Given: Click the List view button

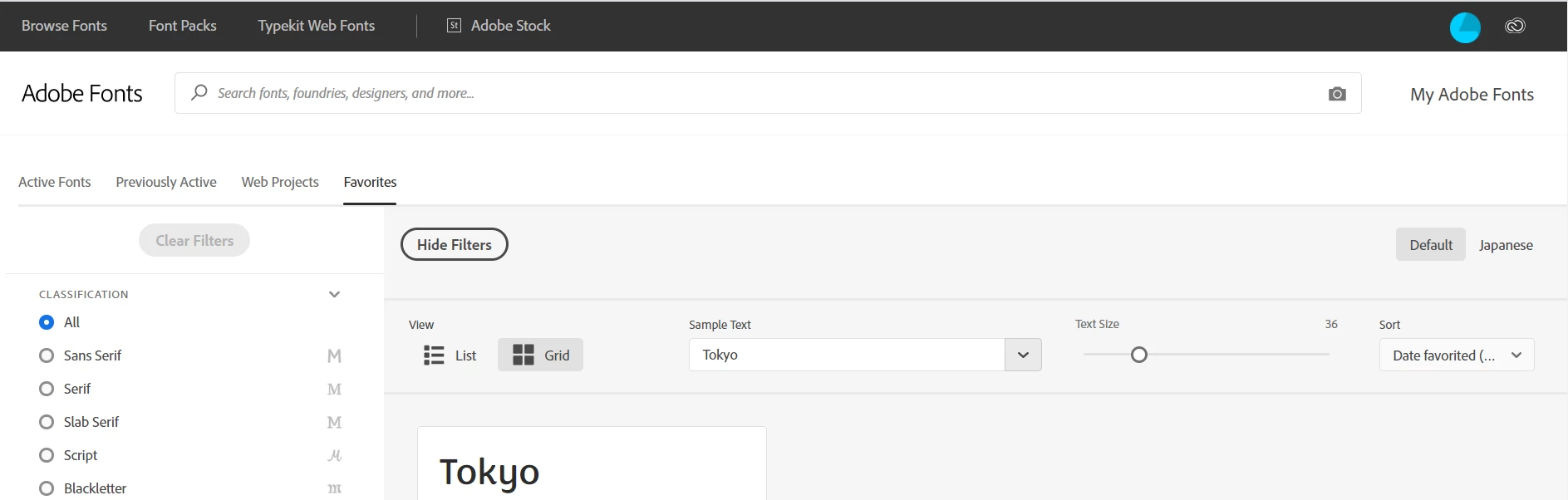Looking at the screenshot, I should (x=450, y=355).
